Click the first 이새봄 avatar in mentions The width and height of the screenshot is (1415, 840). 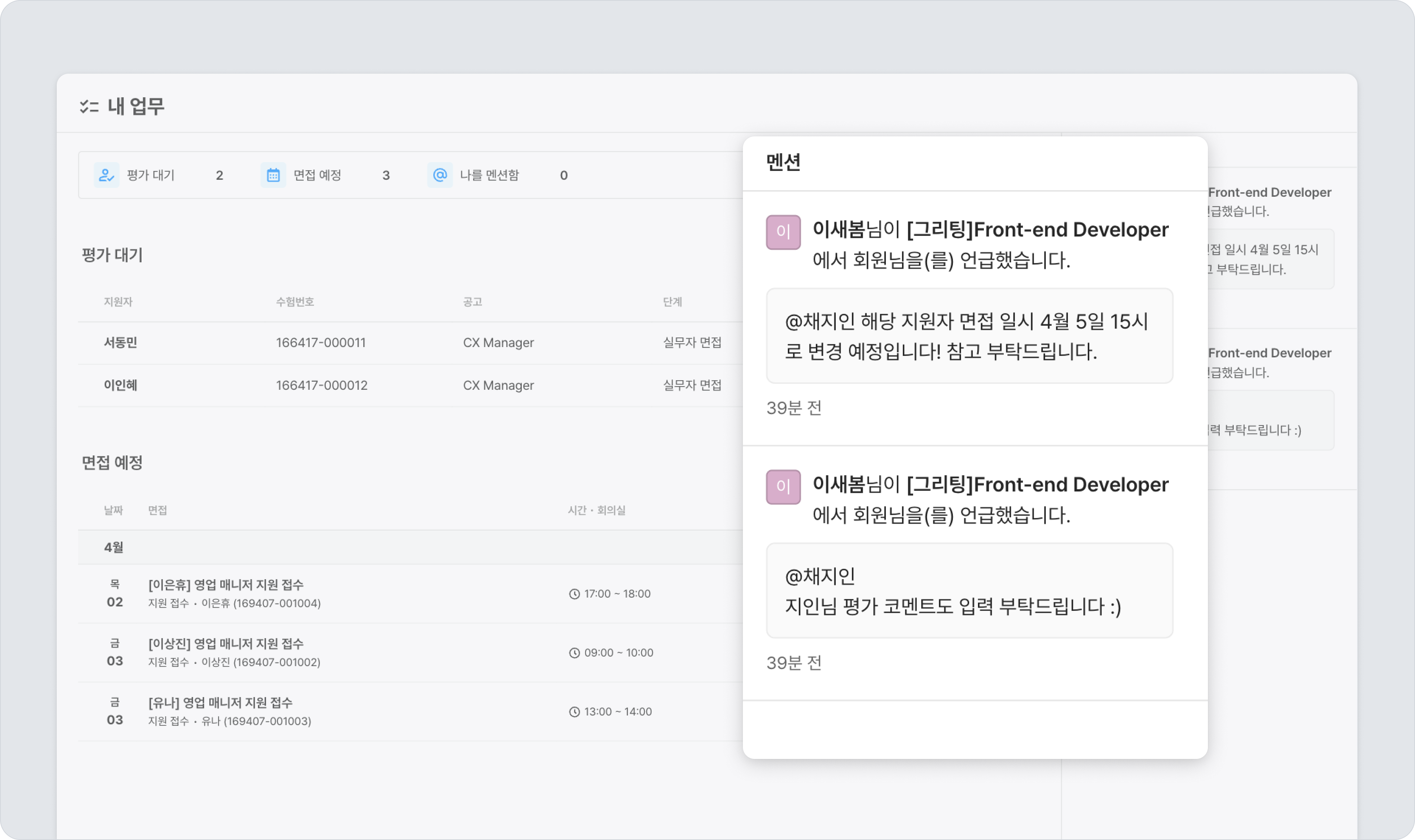pyautogui.click(x=783, y=231)
